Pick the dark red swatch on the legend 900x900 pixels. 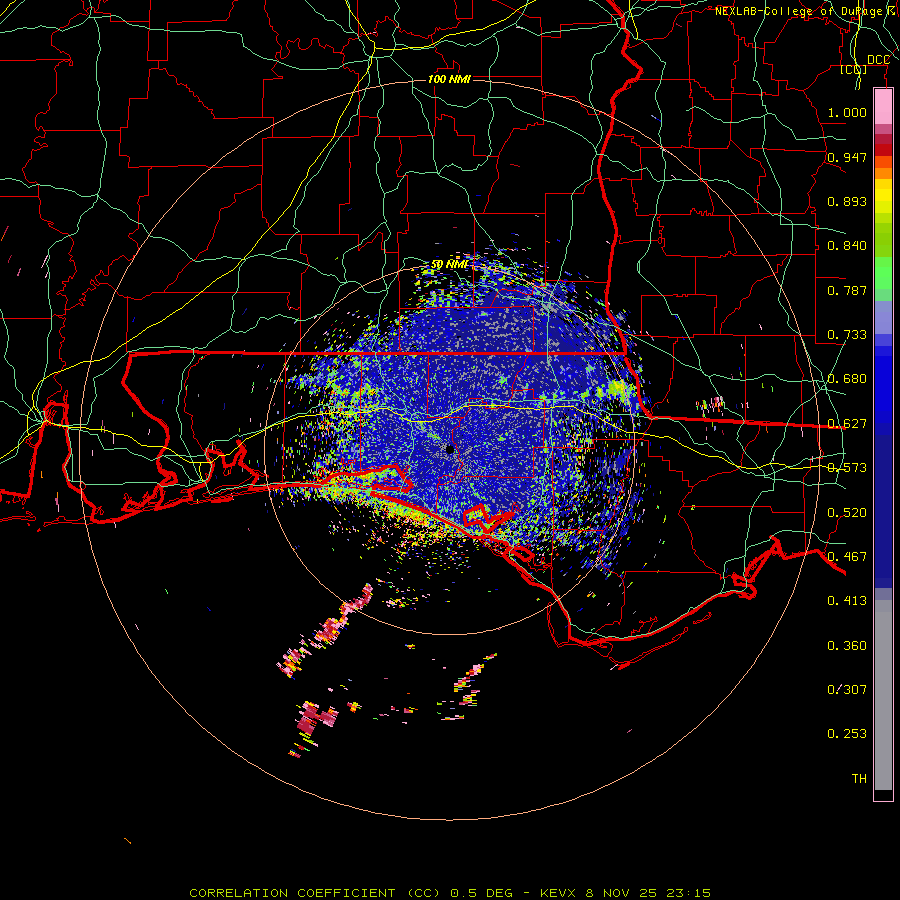[883, 150]
